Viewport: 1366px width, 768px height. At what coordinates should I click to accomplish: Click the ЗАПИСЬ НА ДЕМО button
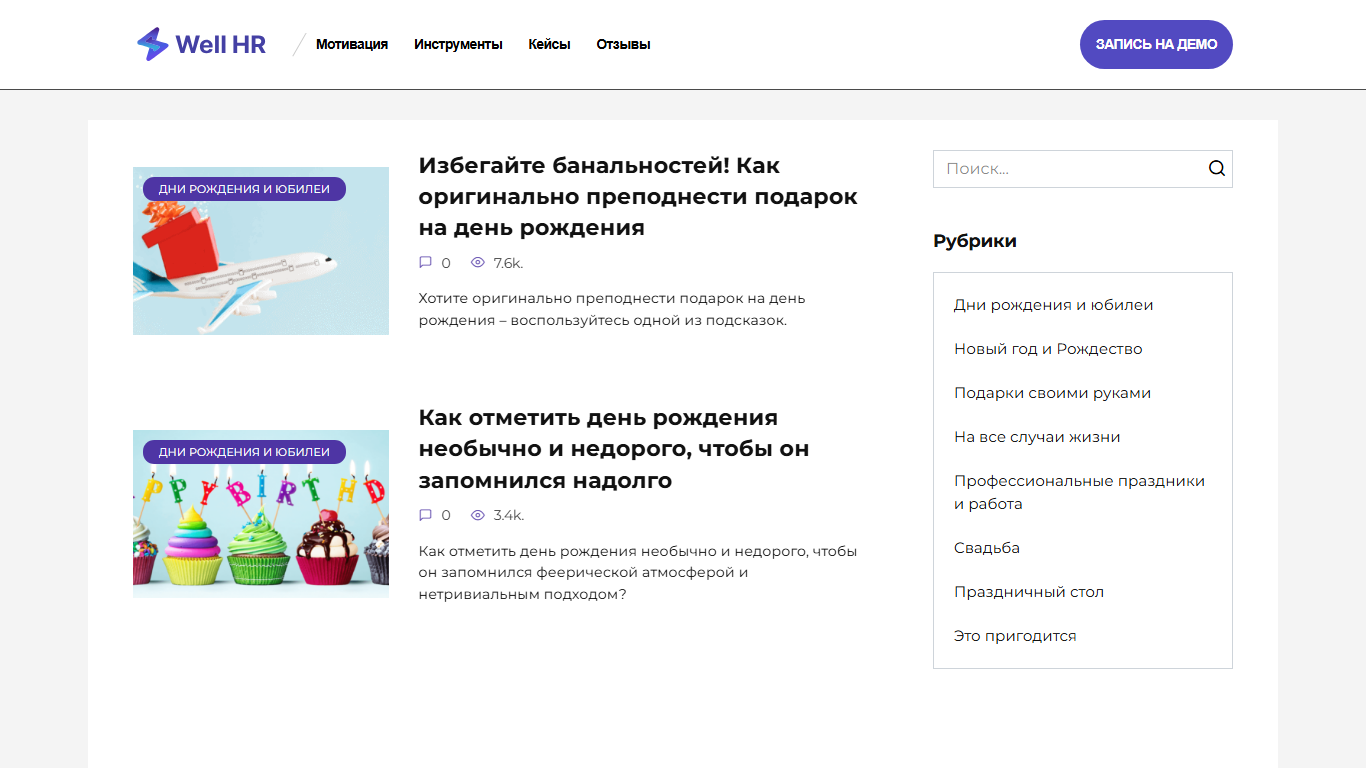tap(1156, 44)
